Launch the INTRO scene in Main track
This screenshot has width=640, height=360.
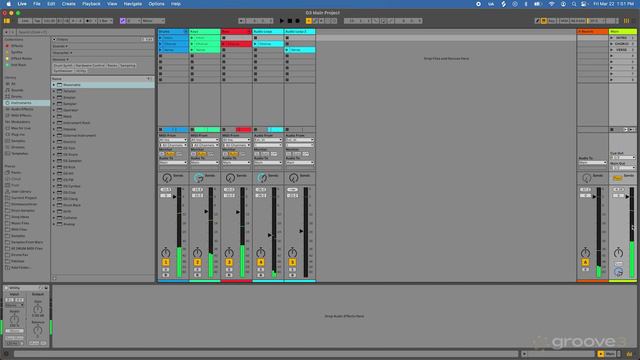click(612, 38)
